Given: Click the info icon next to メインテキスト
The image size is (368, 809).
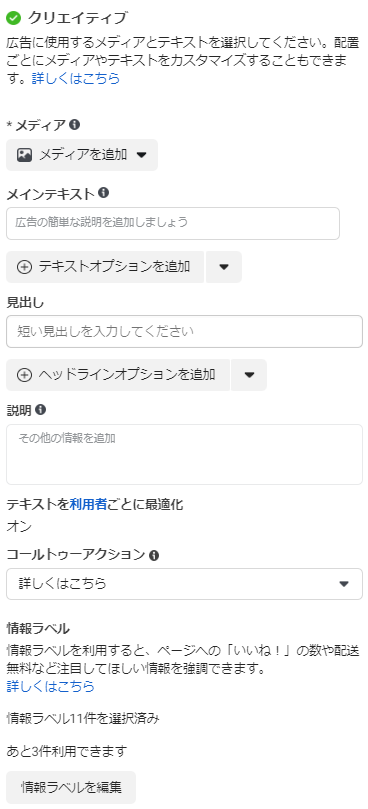Looking at the screenshot, I should pyautogui.click(x=103, y=193).
